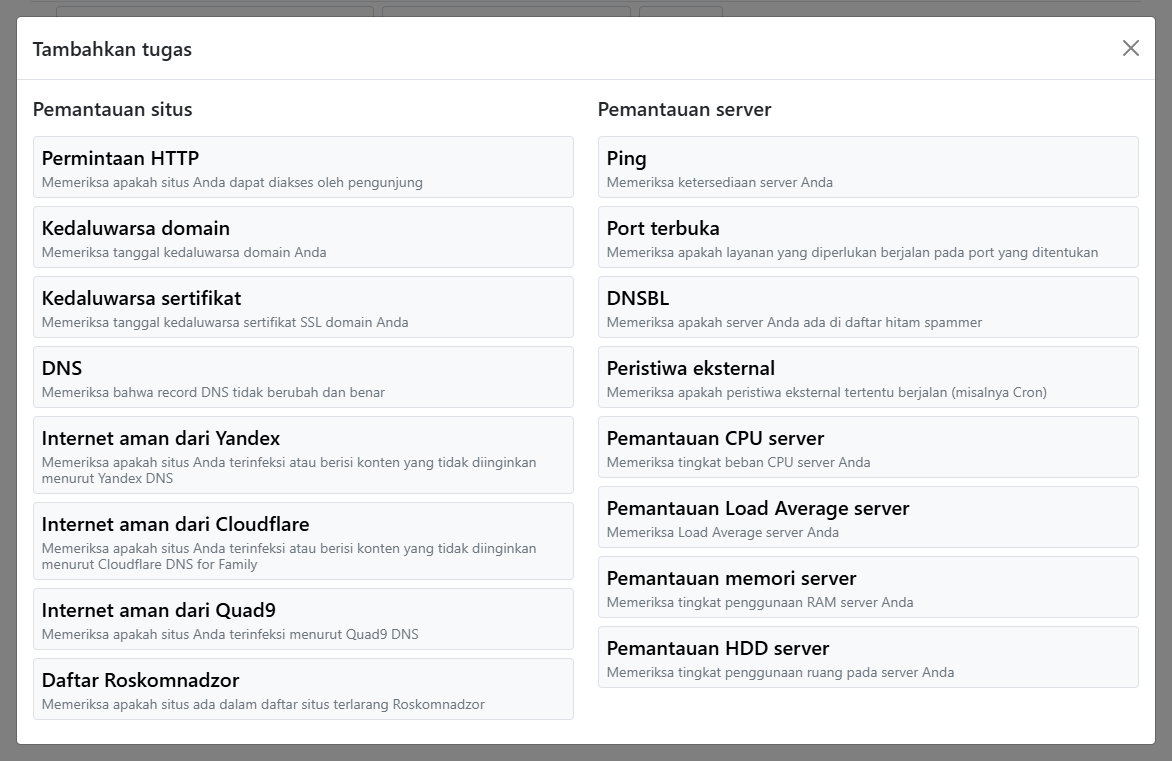Click the Pemantauan server heading

(684, 109)
